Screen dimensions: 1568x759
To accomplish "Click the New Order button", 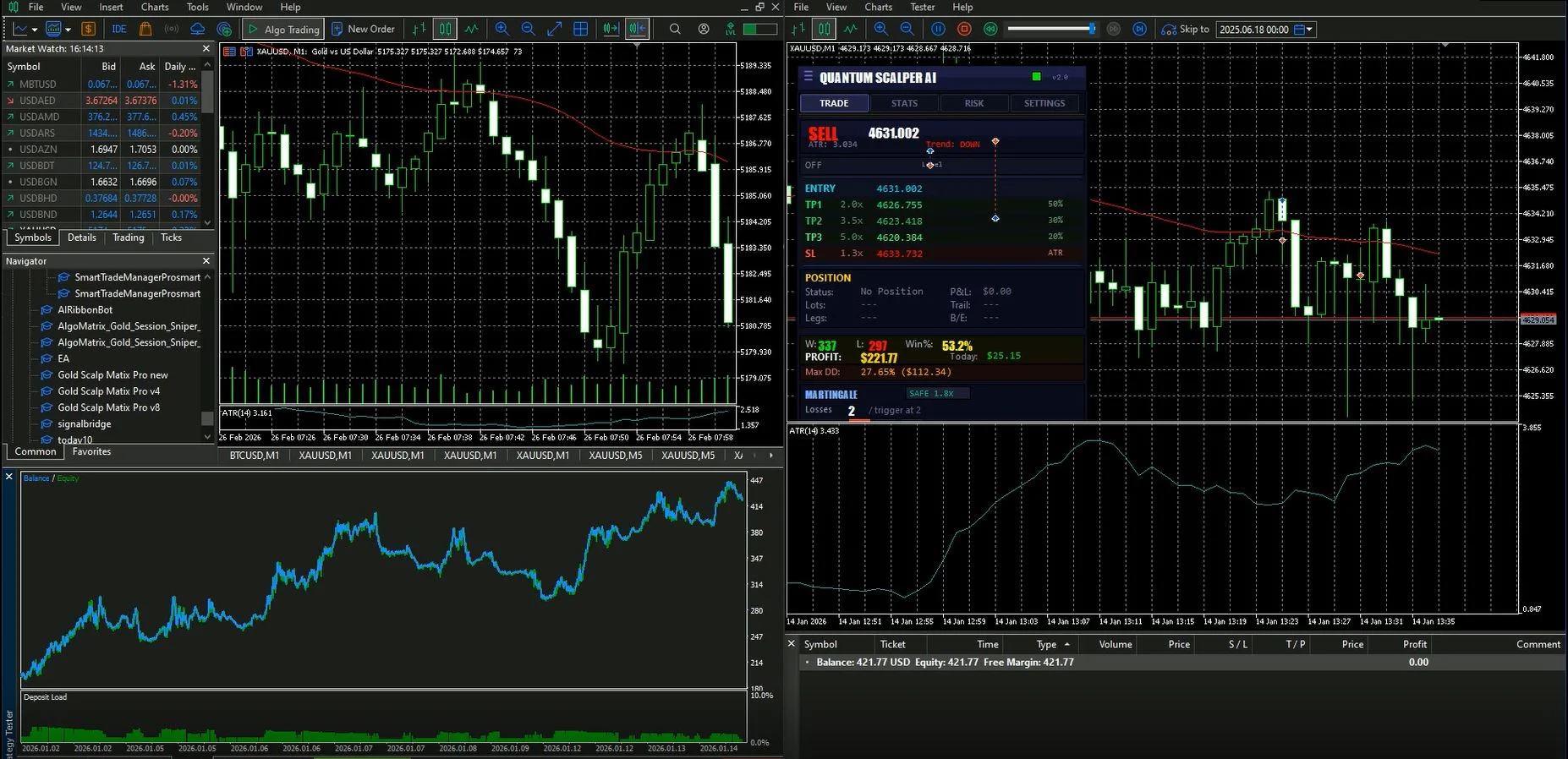I will tap(363, 29).
